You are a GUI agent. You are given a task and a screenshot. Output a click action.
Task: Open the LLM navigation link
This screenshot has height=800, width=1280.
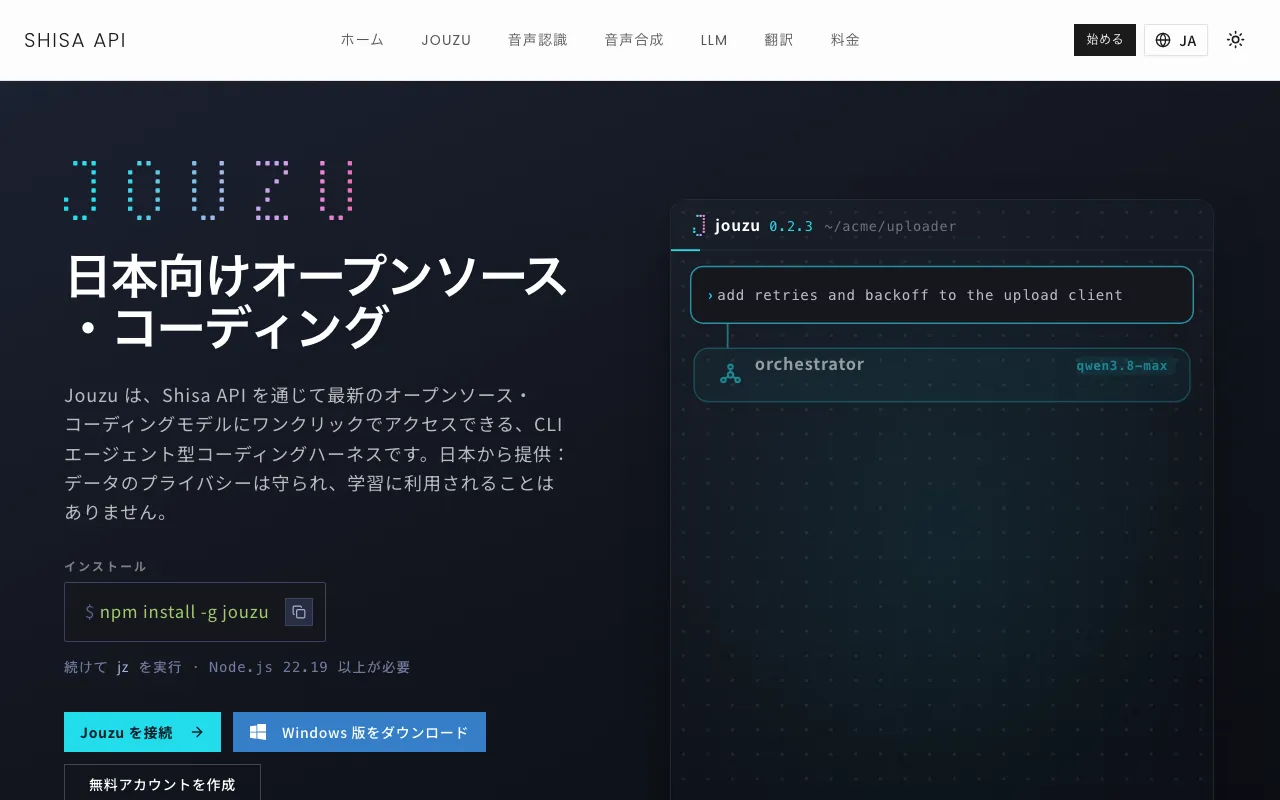(714, 40)
